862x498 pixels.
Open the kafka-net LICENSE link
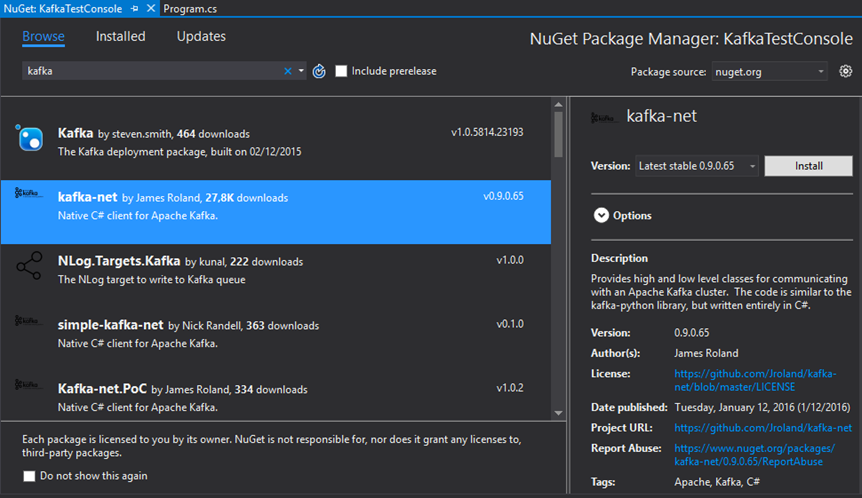[755, 380]
